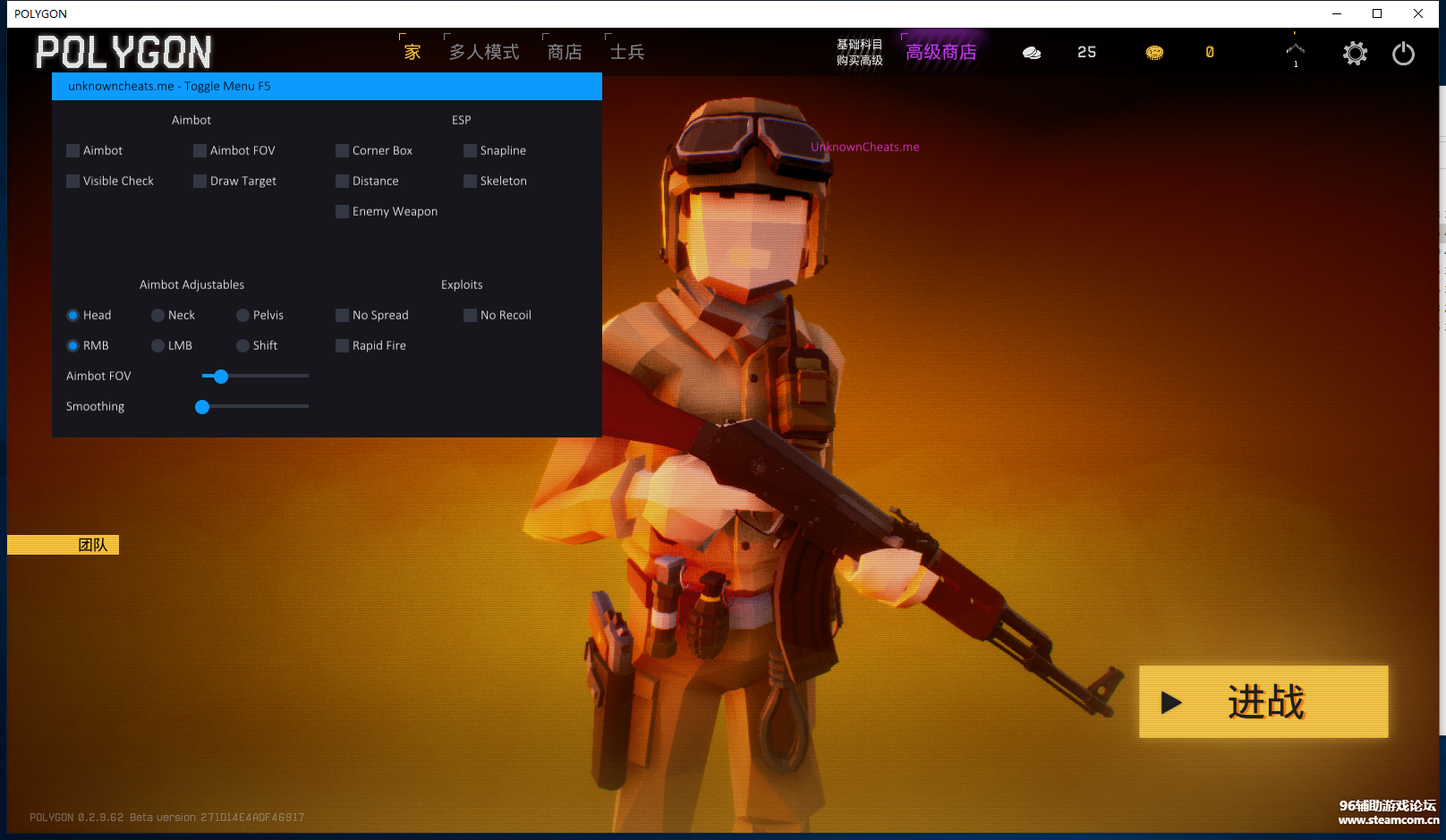Screen dimensions: 1446x840
Task: Enable the Corner Box ESP checkbox
Action: (x=342, y=151)
